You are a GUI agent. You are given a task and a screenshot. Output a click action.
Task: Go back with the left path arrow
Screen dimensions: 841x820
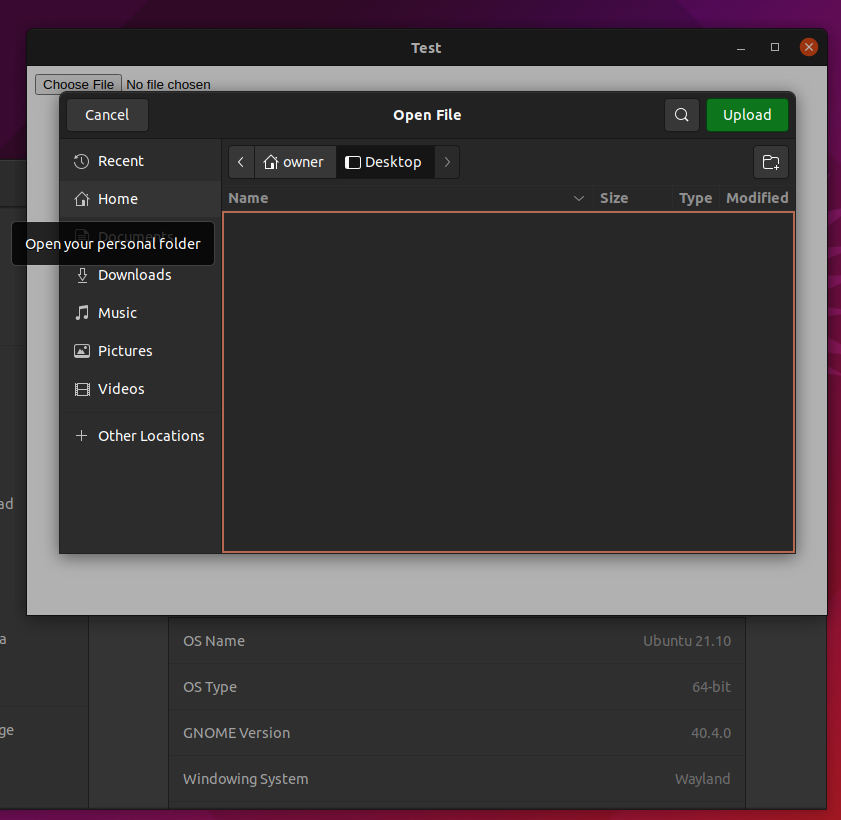point(241,162)
